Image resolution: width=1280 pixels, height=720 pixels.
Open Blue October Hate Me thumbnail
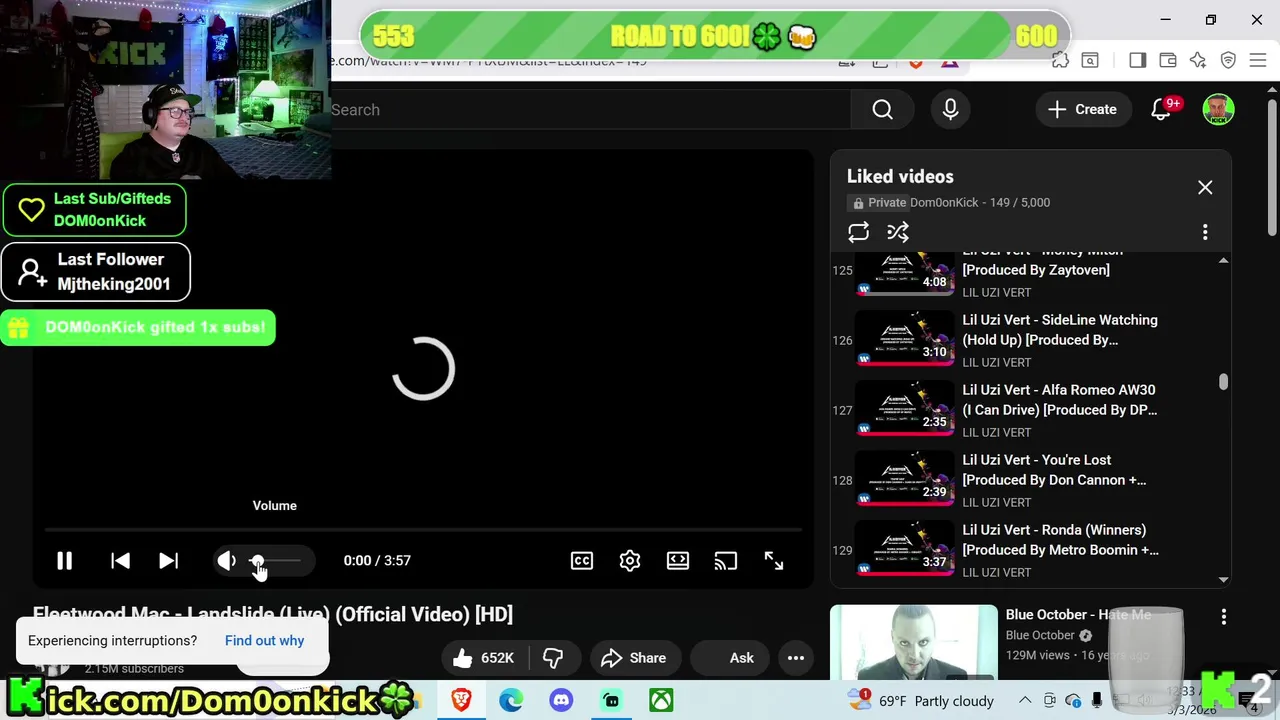(914, 642)
